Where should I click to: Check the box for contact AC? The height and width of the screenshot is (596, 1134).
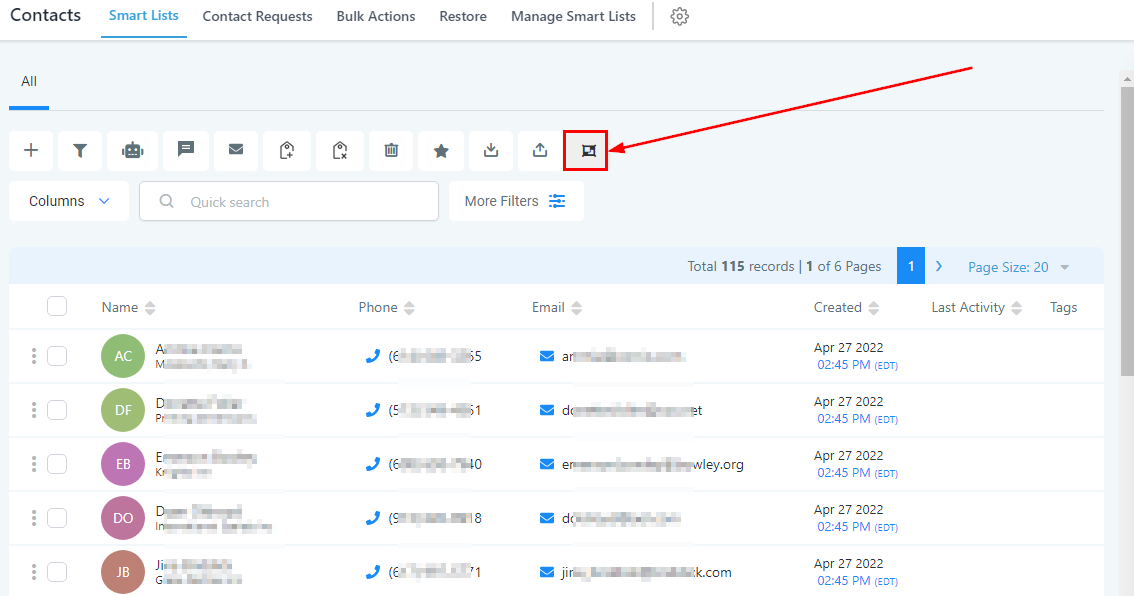[57, 356]
